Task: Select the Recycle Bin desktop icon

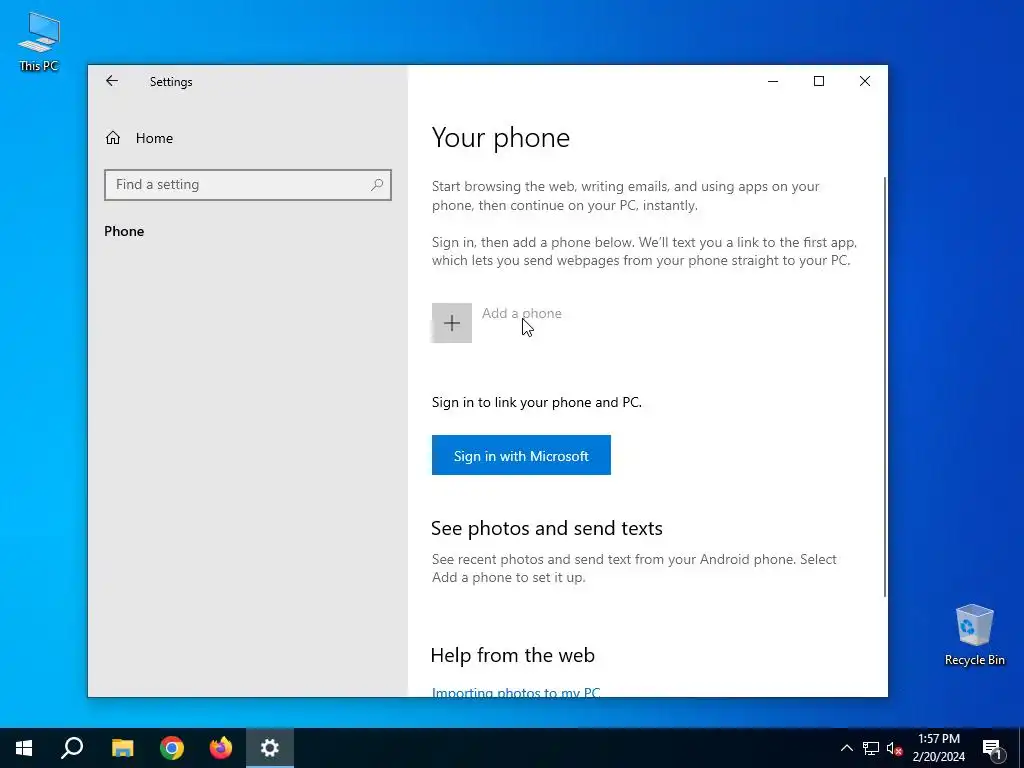Action: coord(974,635)
